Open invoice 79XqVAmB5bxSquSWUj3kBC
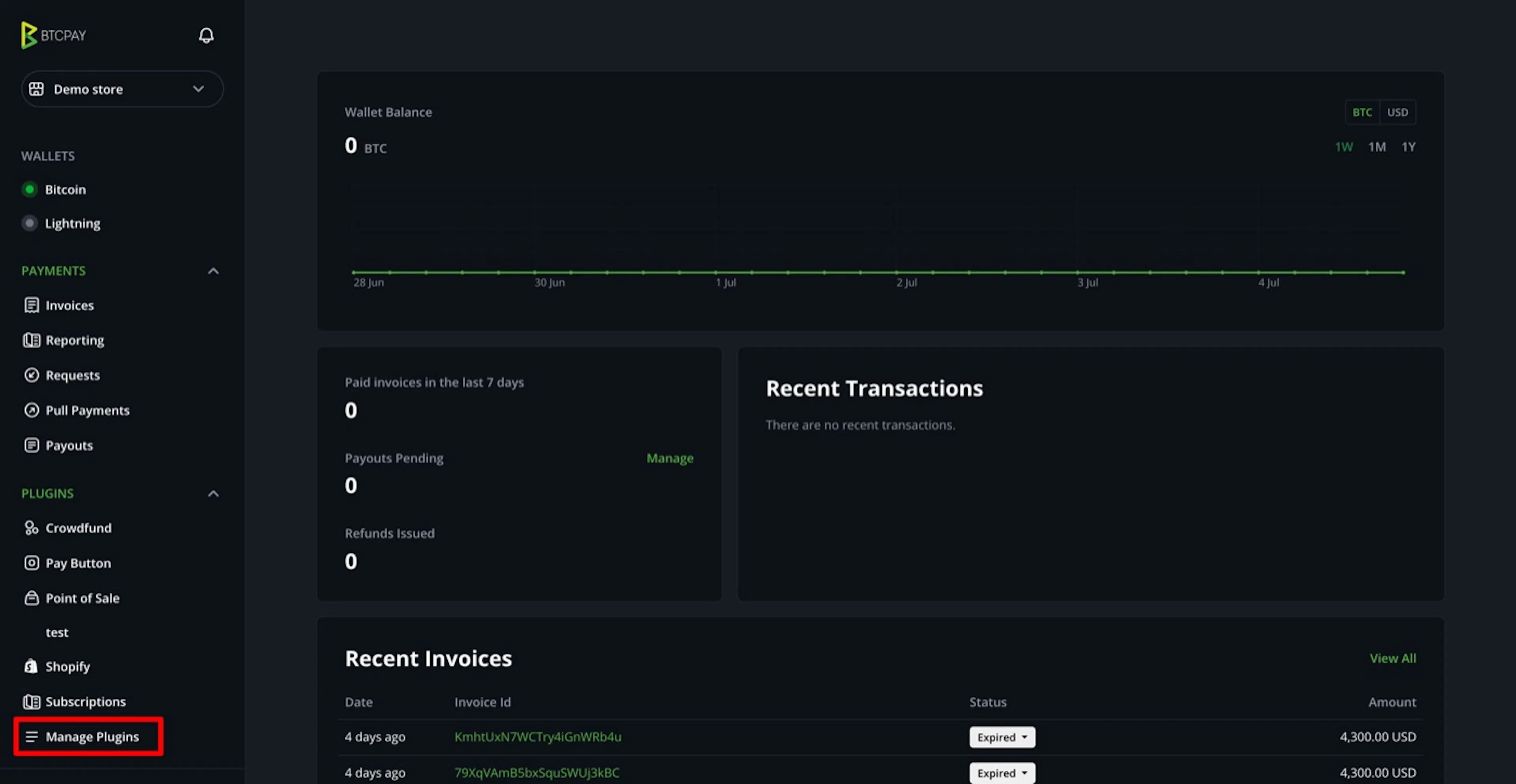 point(537,773)
